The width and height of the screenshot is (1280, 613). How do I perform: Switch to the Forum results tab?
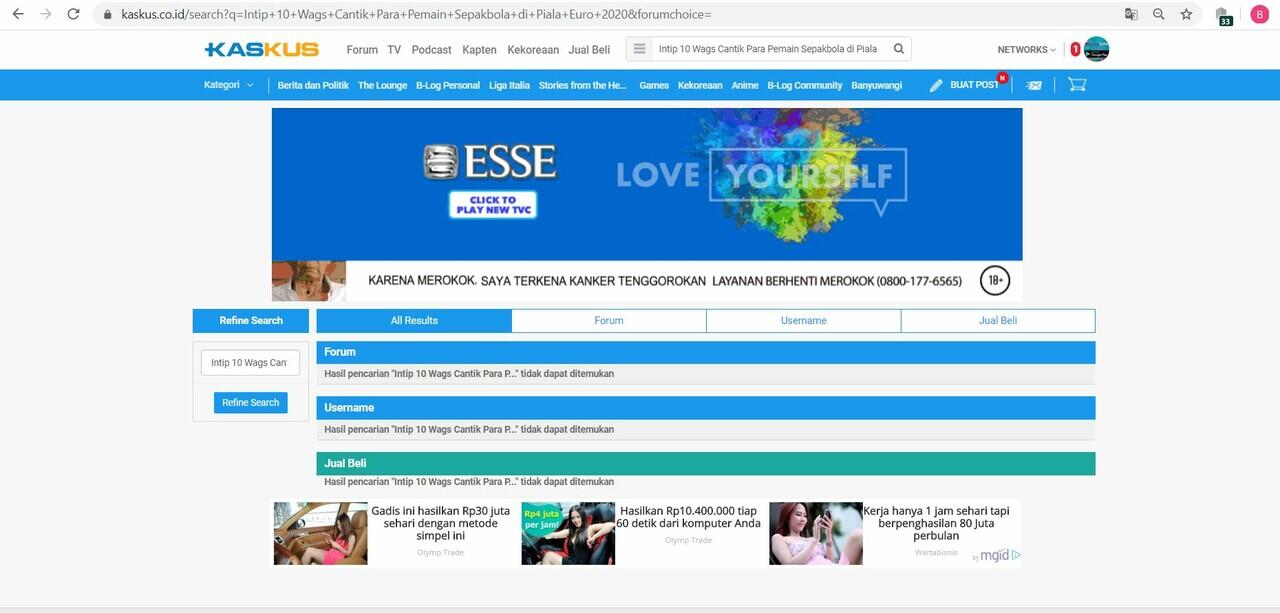(x=609, y=321)
